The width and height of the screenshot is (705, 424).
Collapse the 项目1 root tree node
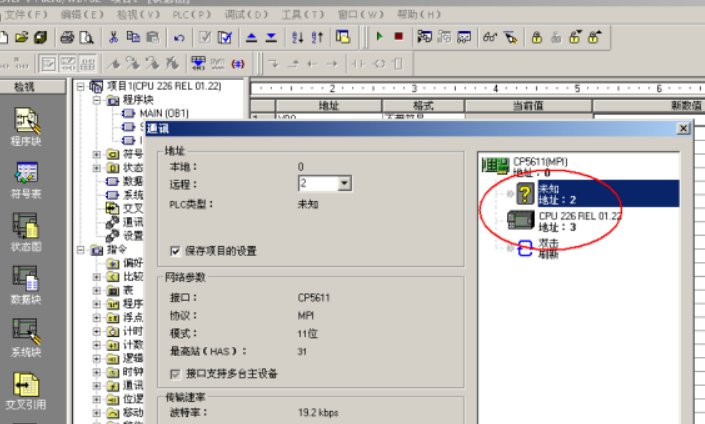[x=80, y=86]
